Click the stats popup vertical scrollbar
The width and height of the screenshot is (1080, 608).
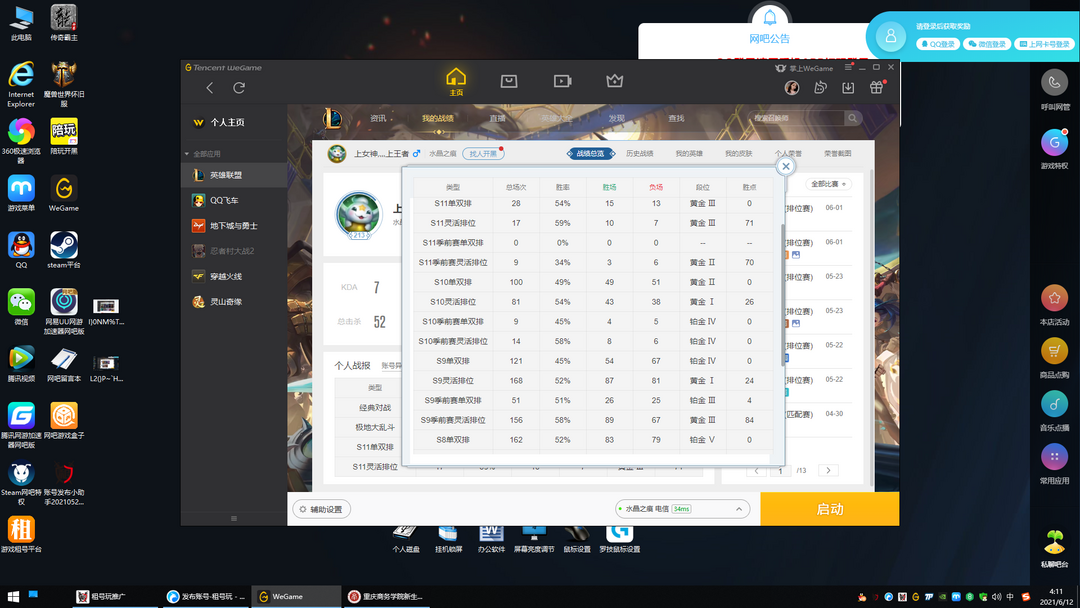coord(782,294)
